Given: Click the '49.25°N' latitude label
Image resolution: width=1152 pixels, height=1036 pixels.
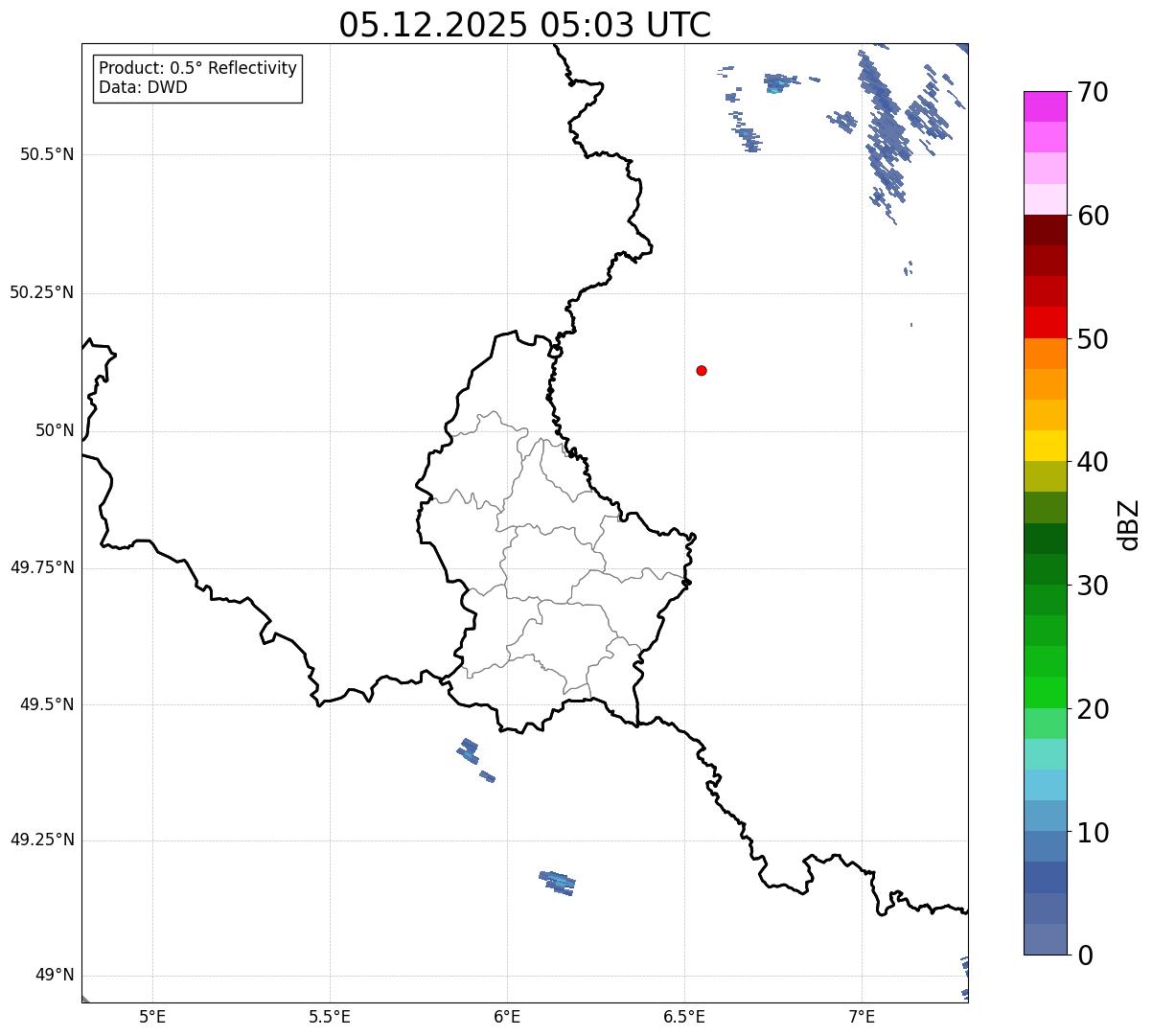Looking at the screenshot, I should 42,840.
